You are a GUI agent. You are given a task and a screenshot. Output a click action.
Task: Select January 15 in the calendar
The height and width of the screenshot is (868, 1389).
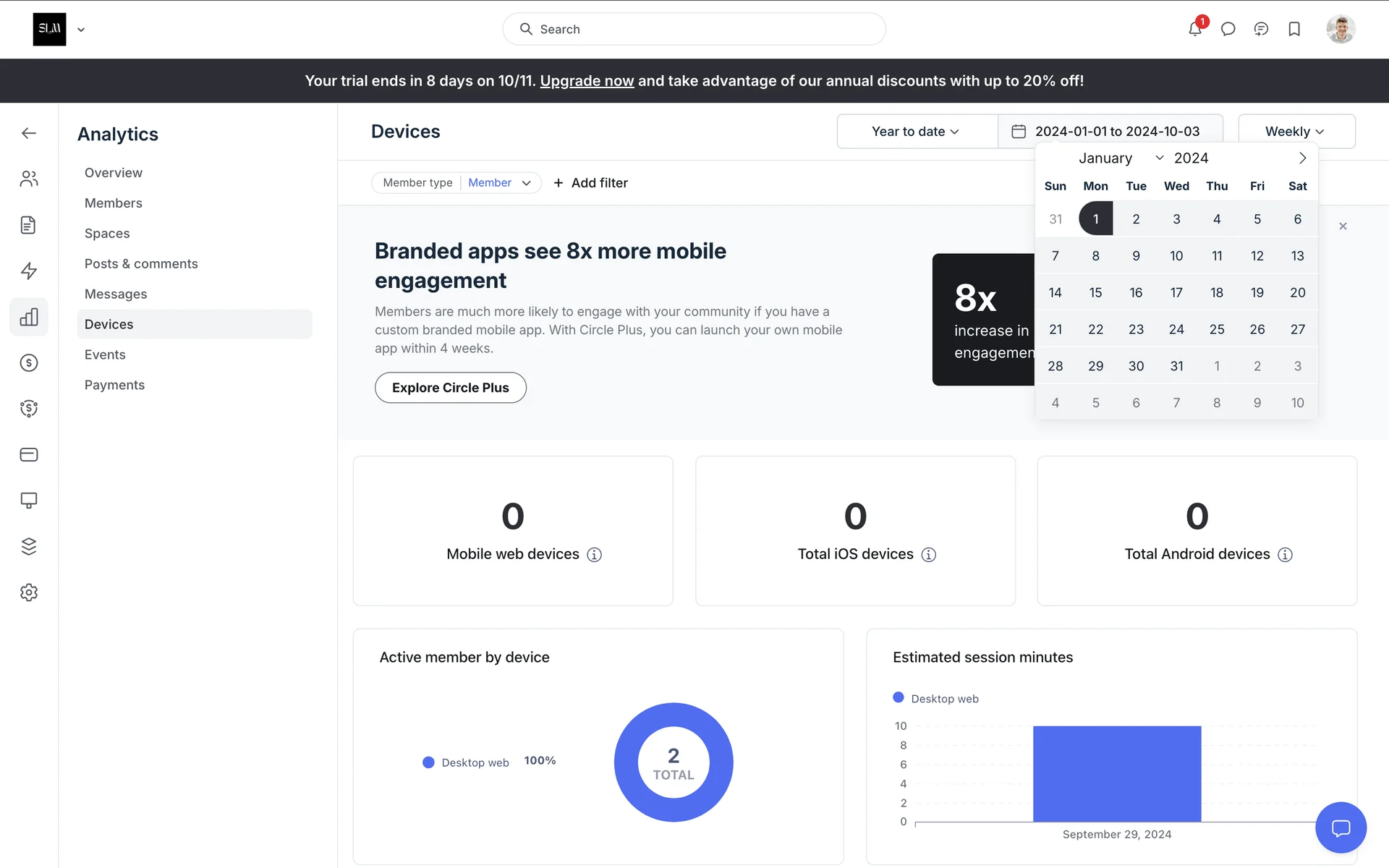[1095, 292]
